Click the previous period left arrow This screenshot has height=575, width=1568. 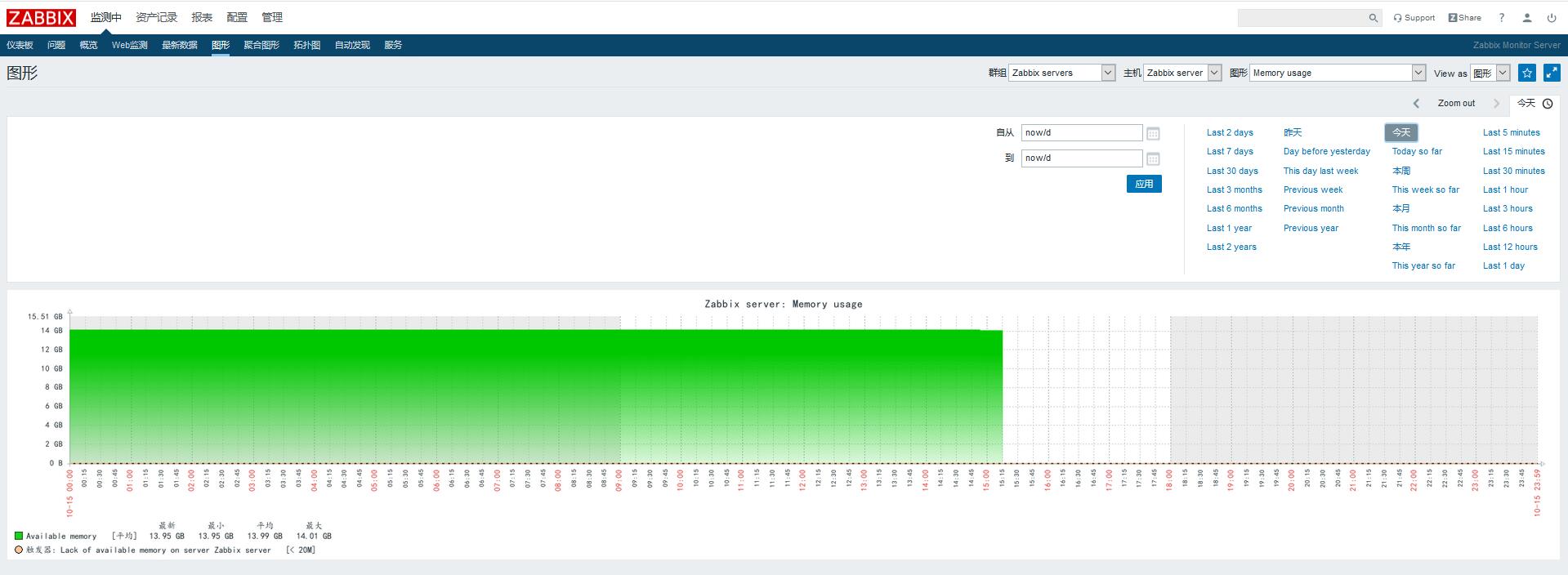[1416, 104]
